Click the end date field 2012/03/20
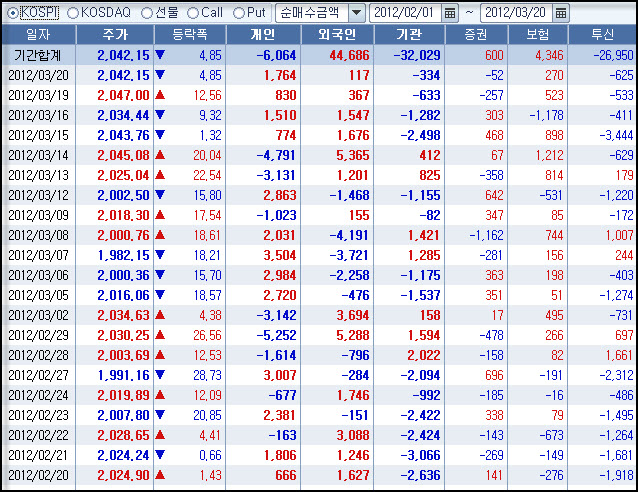638x492 pixels. pos(516,13)
